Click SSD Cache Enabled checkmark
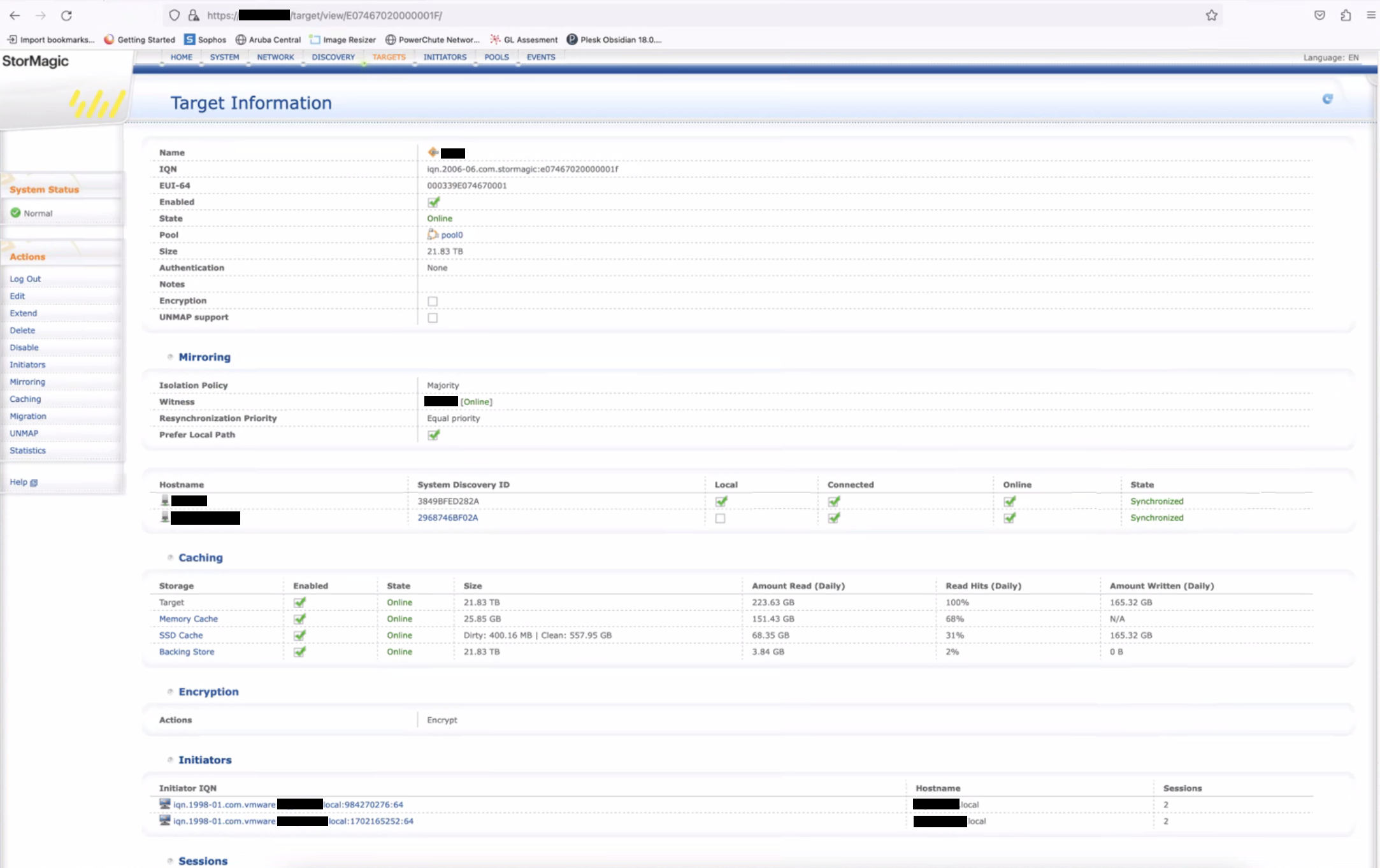Screen dimensions: 1380x868 tap(299, 635)
